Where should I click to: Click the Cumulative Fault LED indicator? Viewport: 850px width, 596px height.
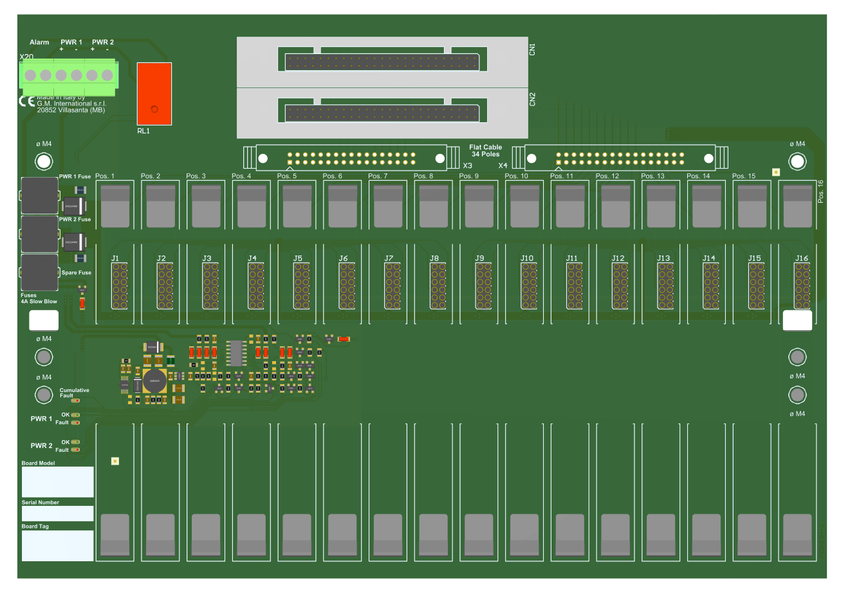(x=75, y=401)
